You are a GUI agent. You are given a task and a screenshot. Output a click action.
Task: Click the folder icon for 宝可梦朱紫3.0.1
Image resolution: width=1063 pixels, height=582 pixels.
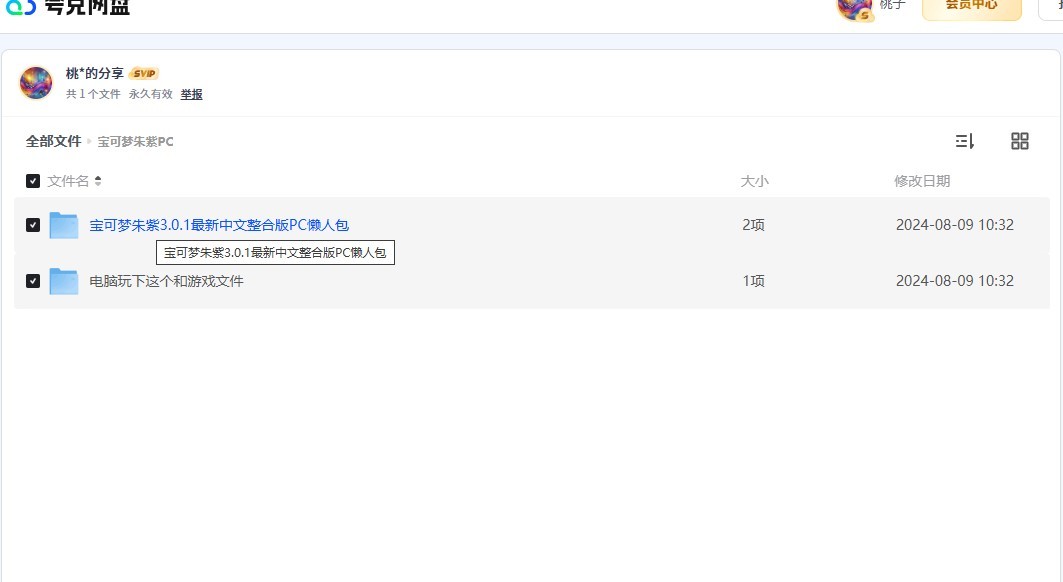[64, 225]
